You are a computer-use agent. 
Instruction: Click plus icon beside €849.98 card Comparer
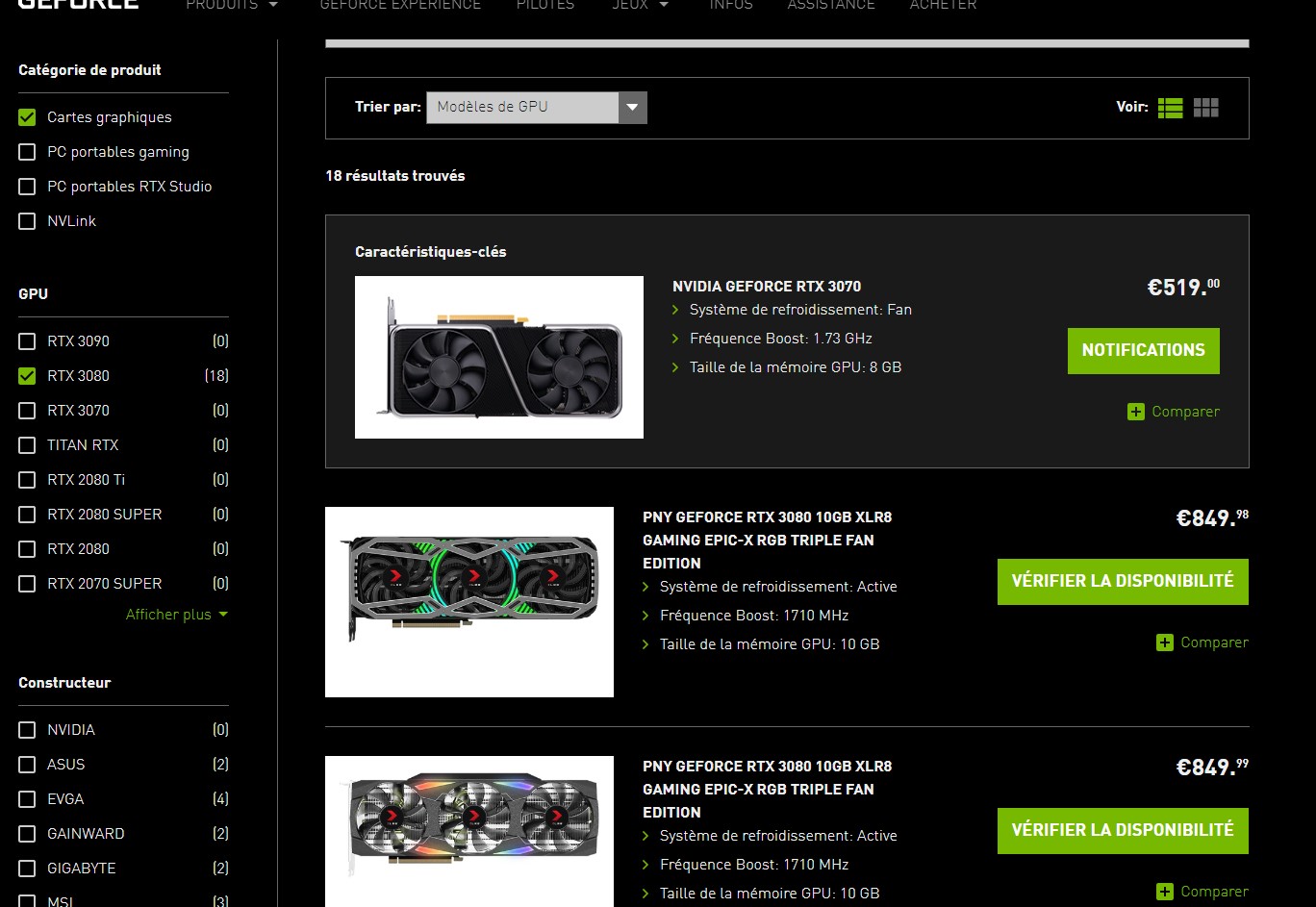pyautogui.click(x=1165, y=642)
